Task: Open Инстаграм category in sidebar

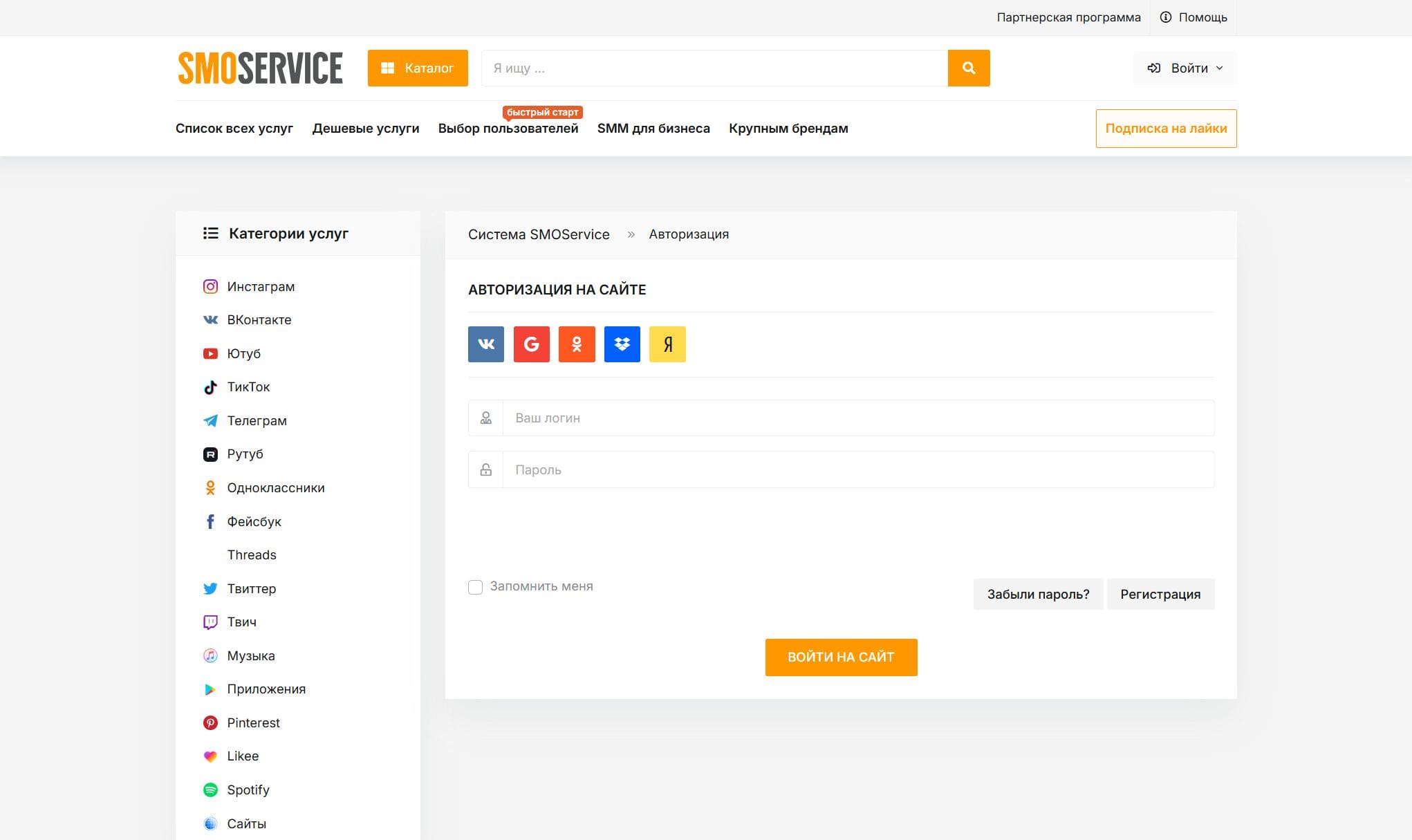Action: coord(261,286)
